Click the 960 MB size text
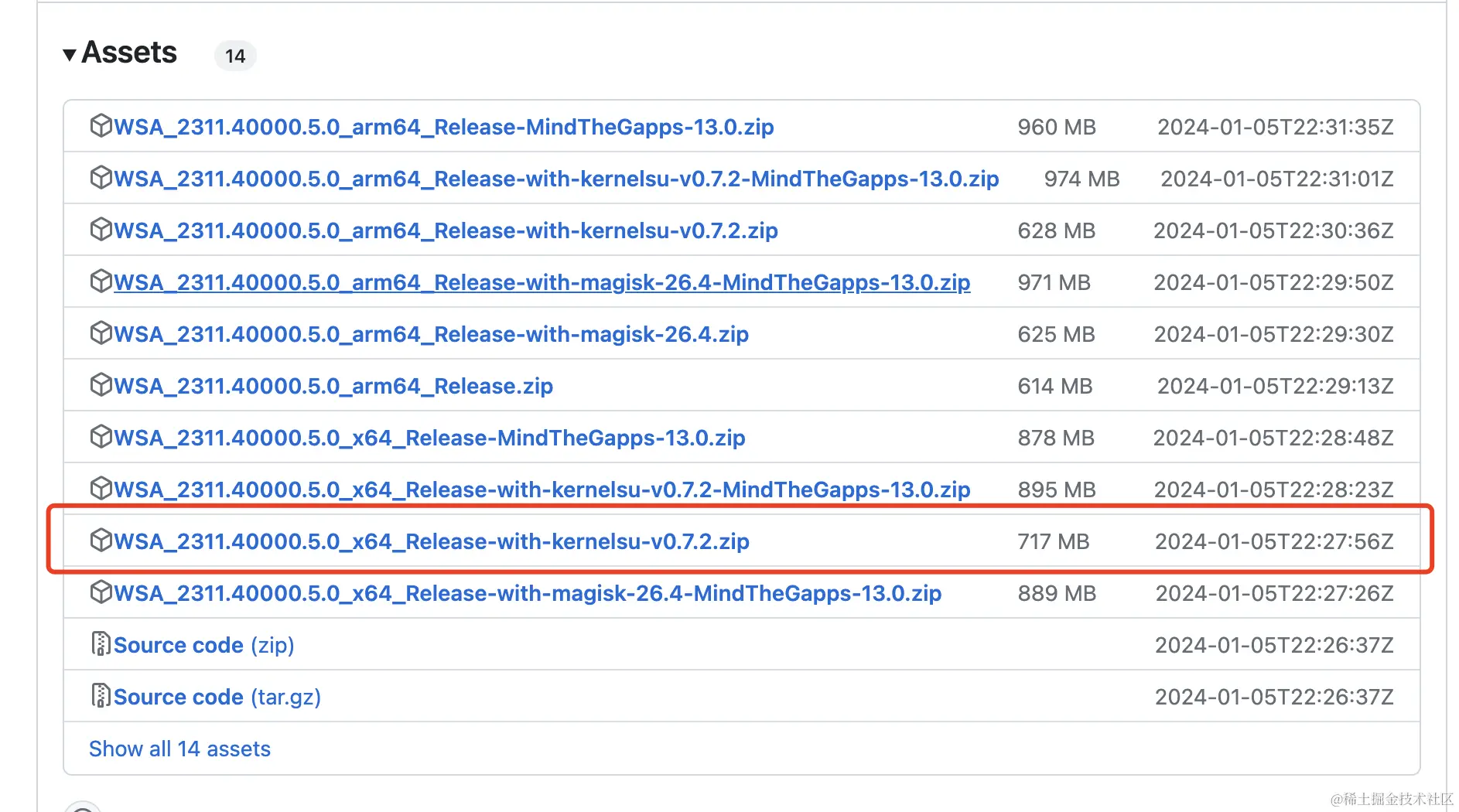Image resolution: width=1459 pixels, height=812 pixels. tap(1057, 127)
